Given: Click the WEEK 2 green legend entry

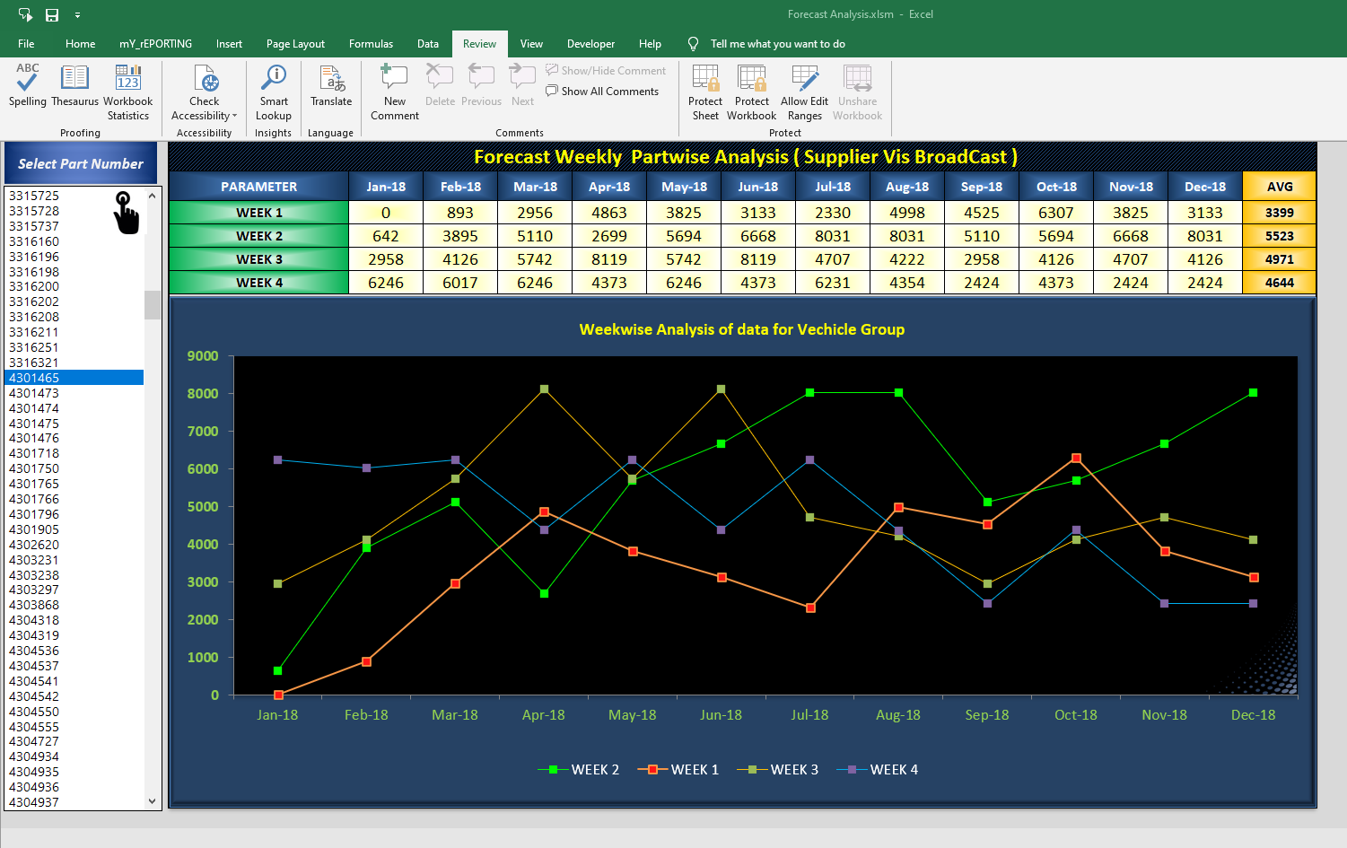Looking at the screenshot, I should [x=580, y=770].
